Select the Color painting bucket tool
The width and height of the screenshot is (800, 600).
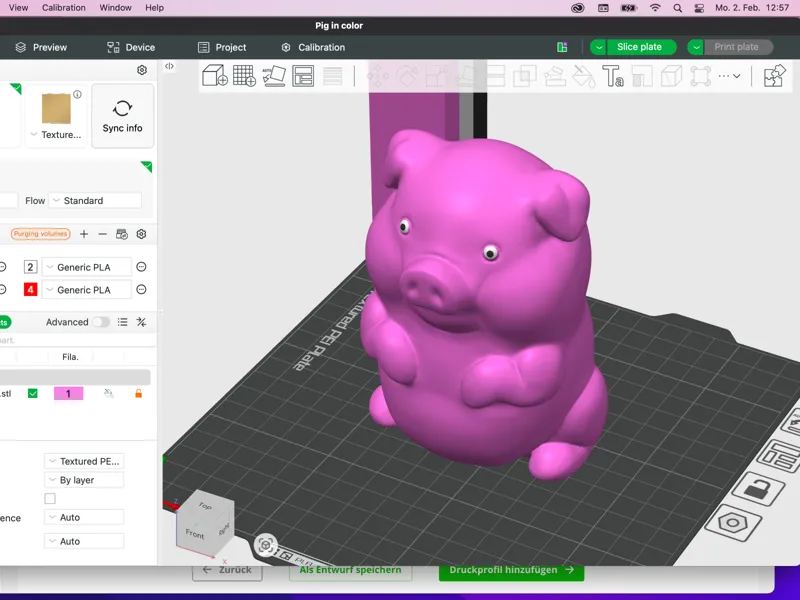coord(583,76)
